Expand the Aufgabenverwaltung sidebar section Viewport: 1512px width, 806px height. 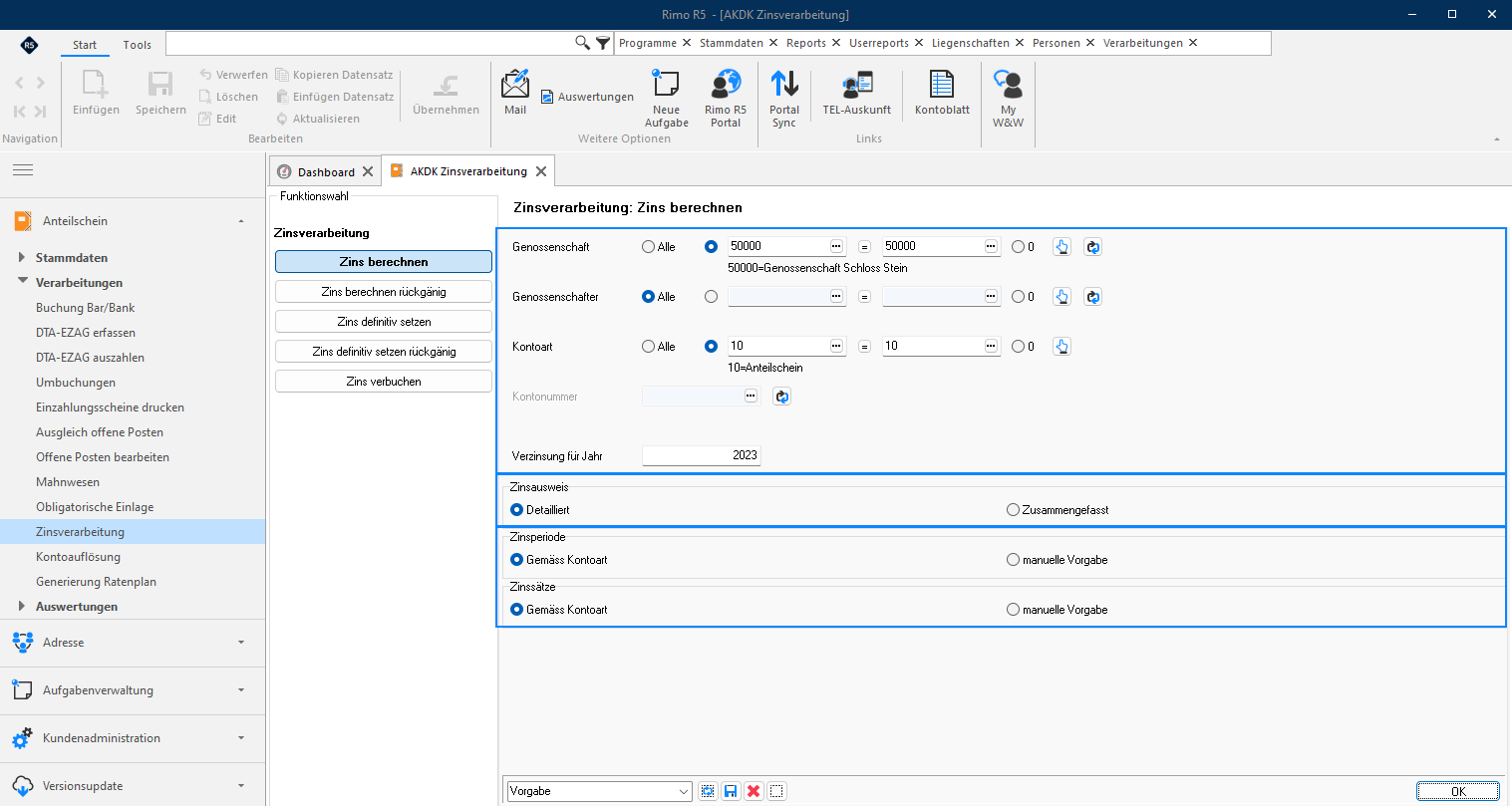(133, 690)
